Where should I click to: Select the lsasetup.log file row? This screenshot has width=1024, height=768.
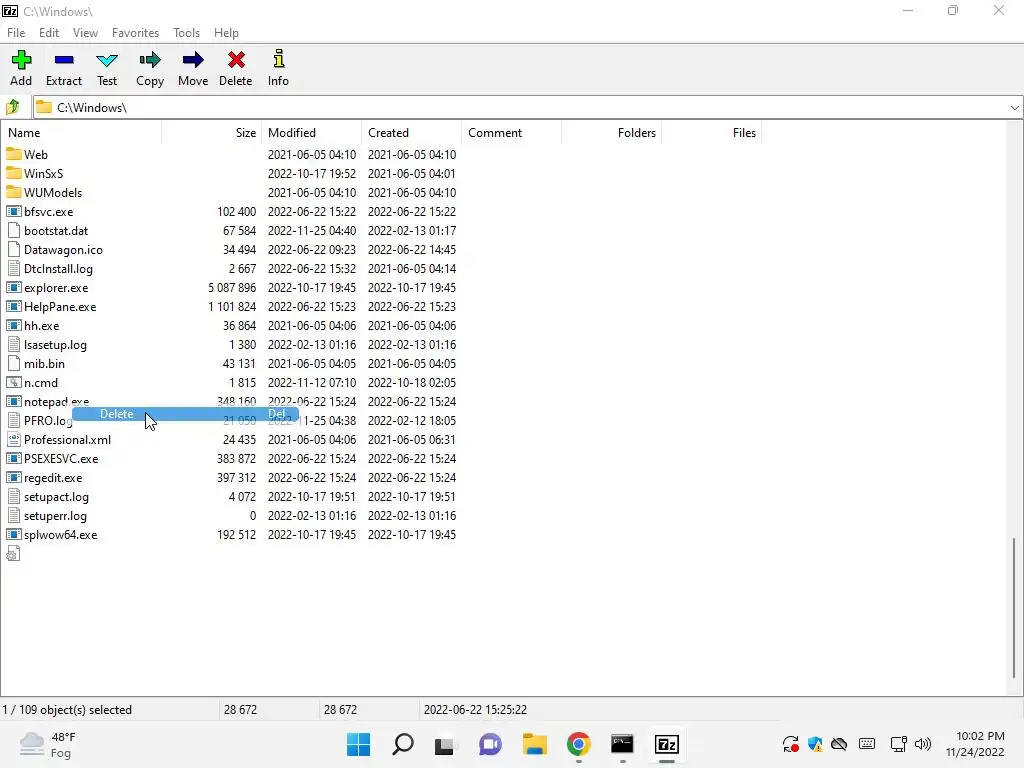pos(231,344)
